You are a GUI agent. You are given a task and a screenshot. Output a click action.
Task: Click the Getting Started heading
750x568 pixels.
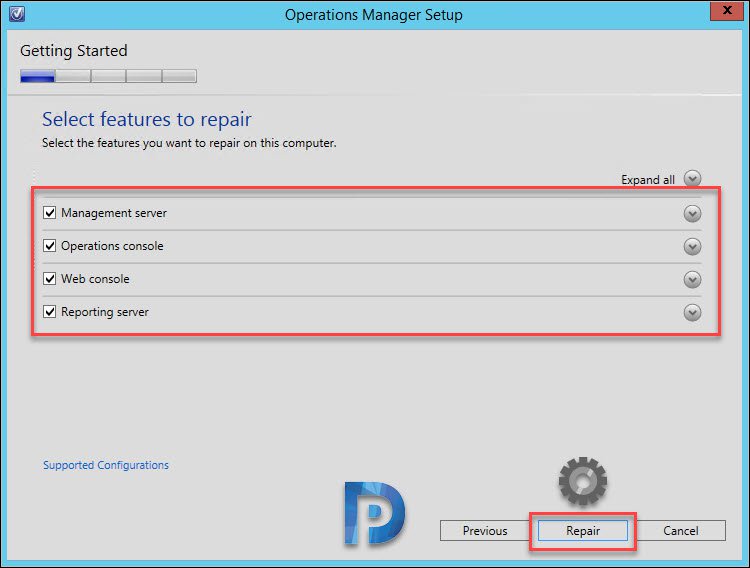tap(74, 51)
